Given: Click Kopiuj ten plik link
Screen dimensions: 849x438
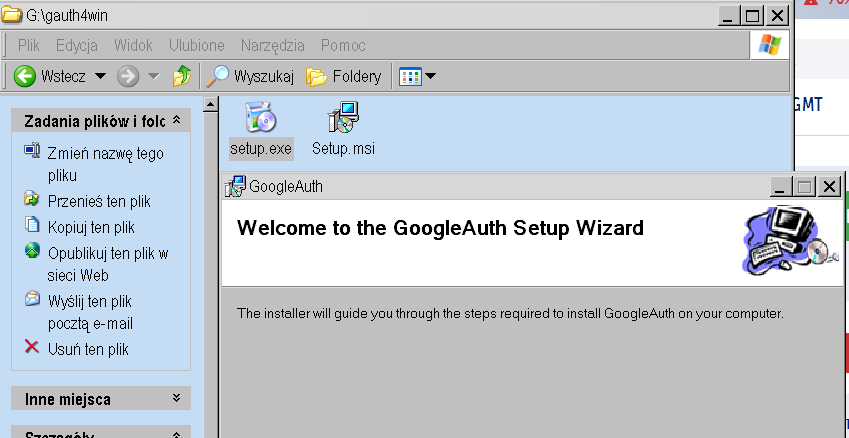Looking at the screenshot, I should [x=91, y=227].
